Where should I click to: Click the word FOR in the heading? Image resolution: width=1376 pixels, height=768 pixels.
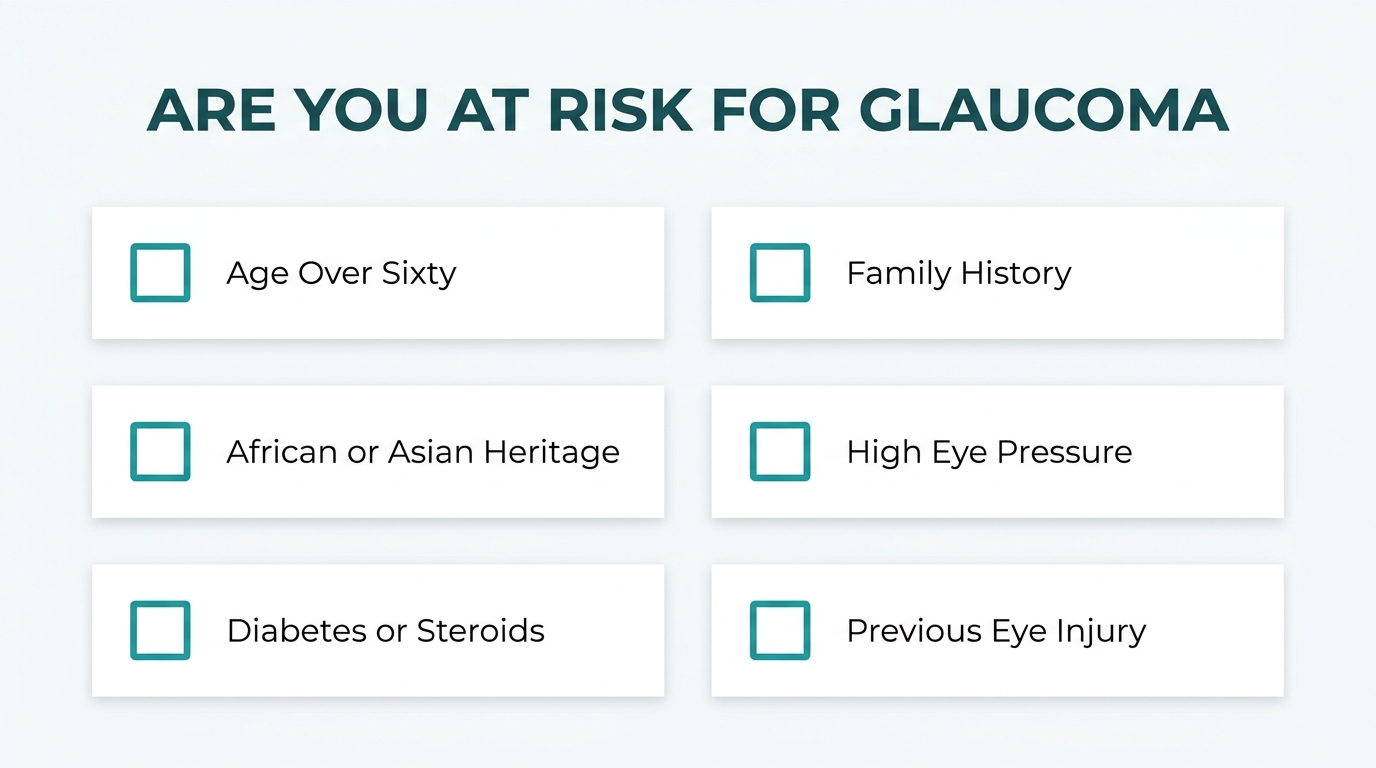click(x=774, y=110)
